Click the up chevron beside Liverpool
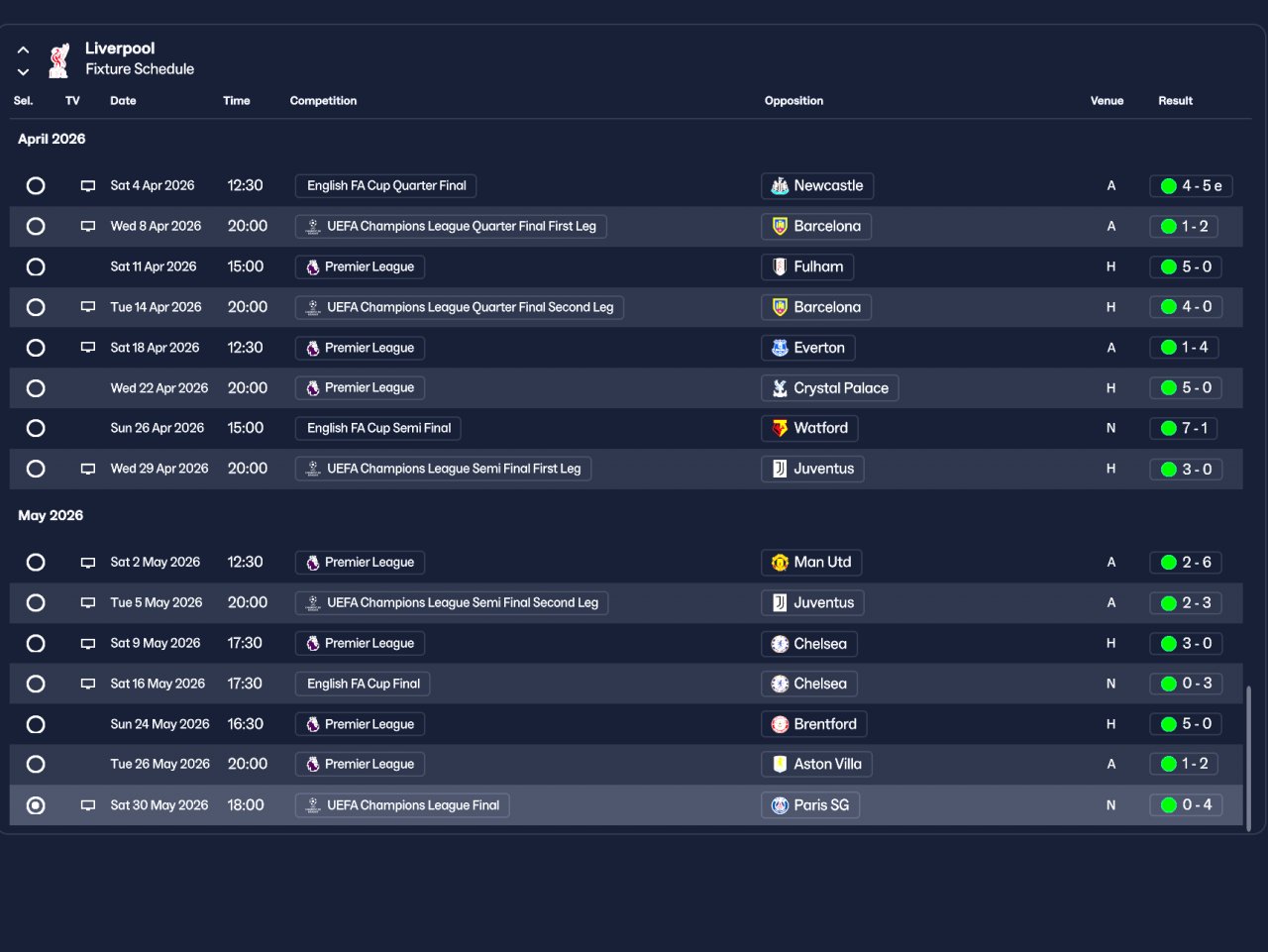1268x952 pixels. click(23, 50)
